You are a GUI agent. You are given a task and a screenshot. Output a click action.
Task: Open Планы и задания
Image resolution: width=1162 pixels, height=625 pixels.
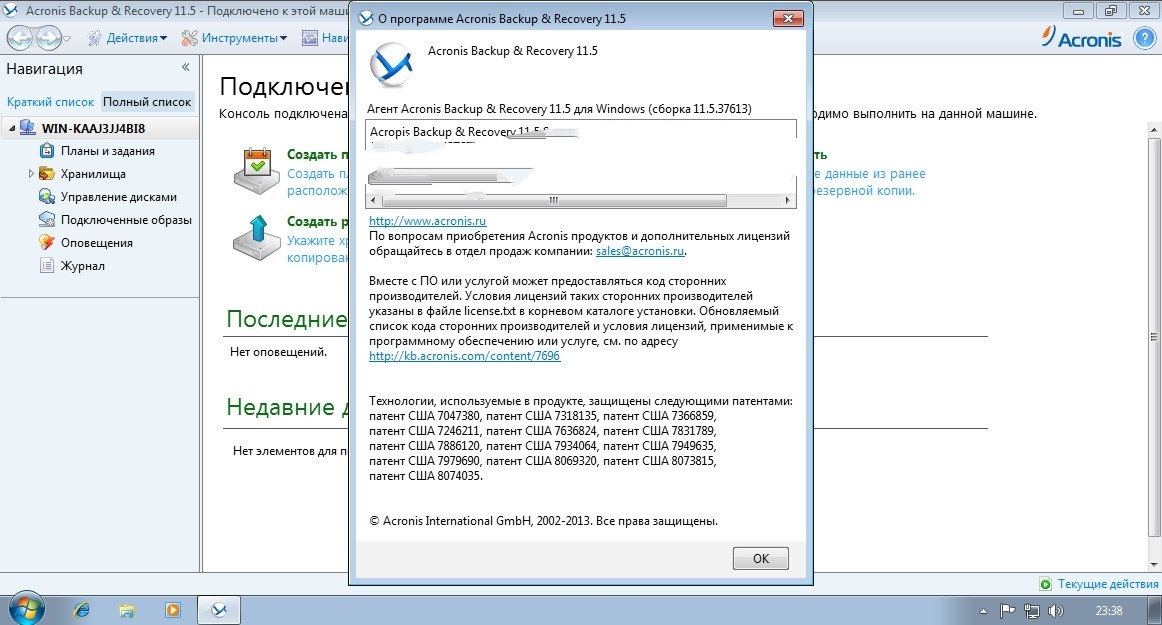[x=107, y=151]
